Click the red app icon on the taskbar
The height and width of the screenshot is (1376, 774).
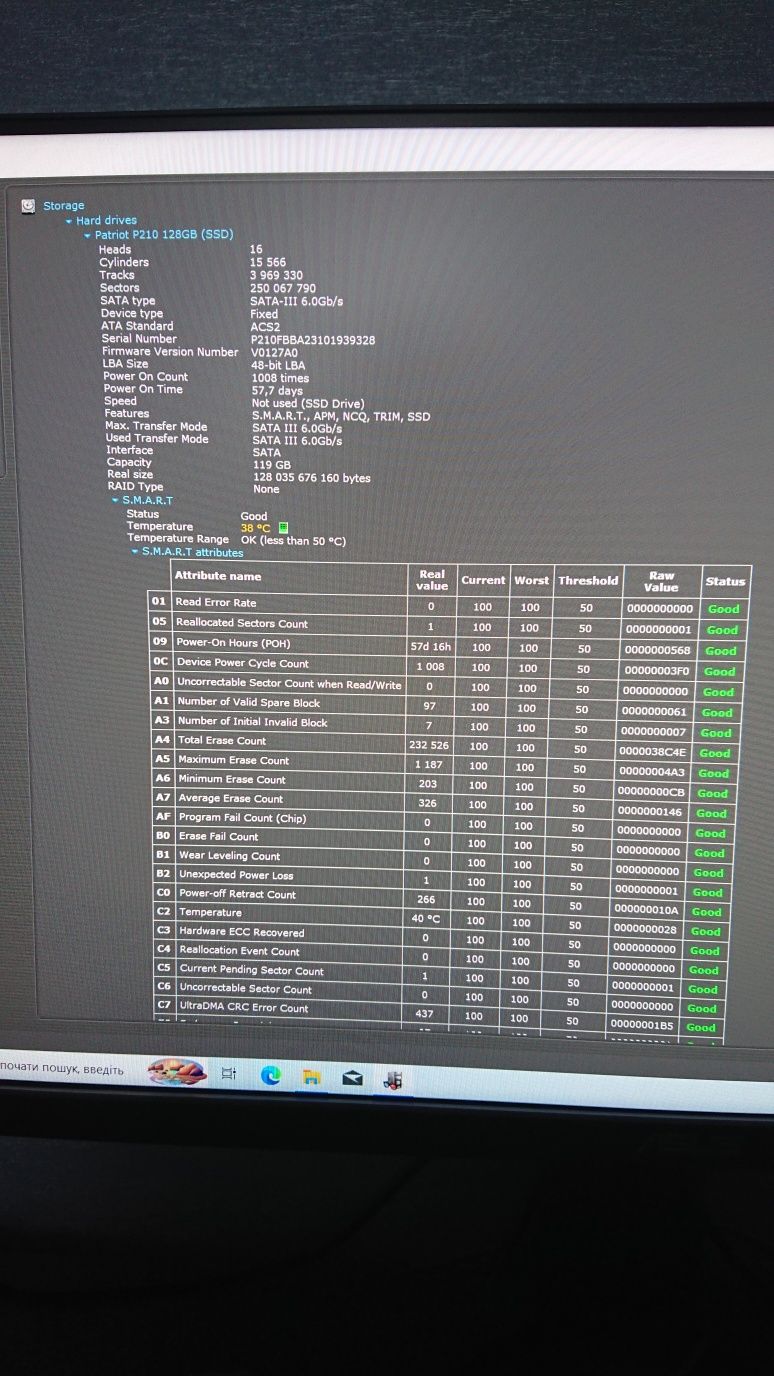(393, 1079)
